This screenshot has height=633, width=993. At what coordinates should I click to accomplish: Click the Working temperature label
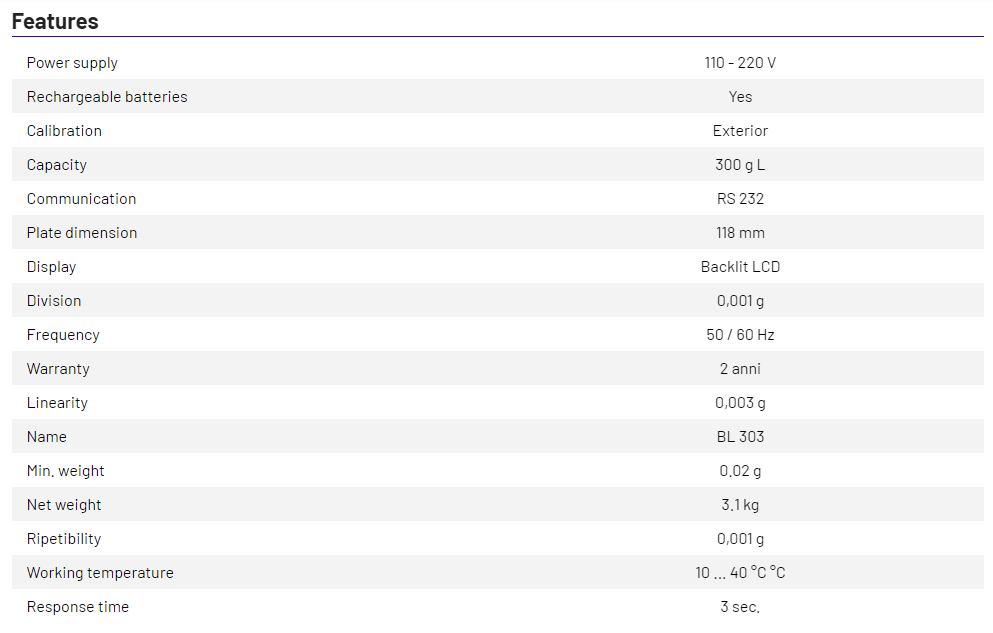[100, 573]
